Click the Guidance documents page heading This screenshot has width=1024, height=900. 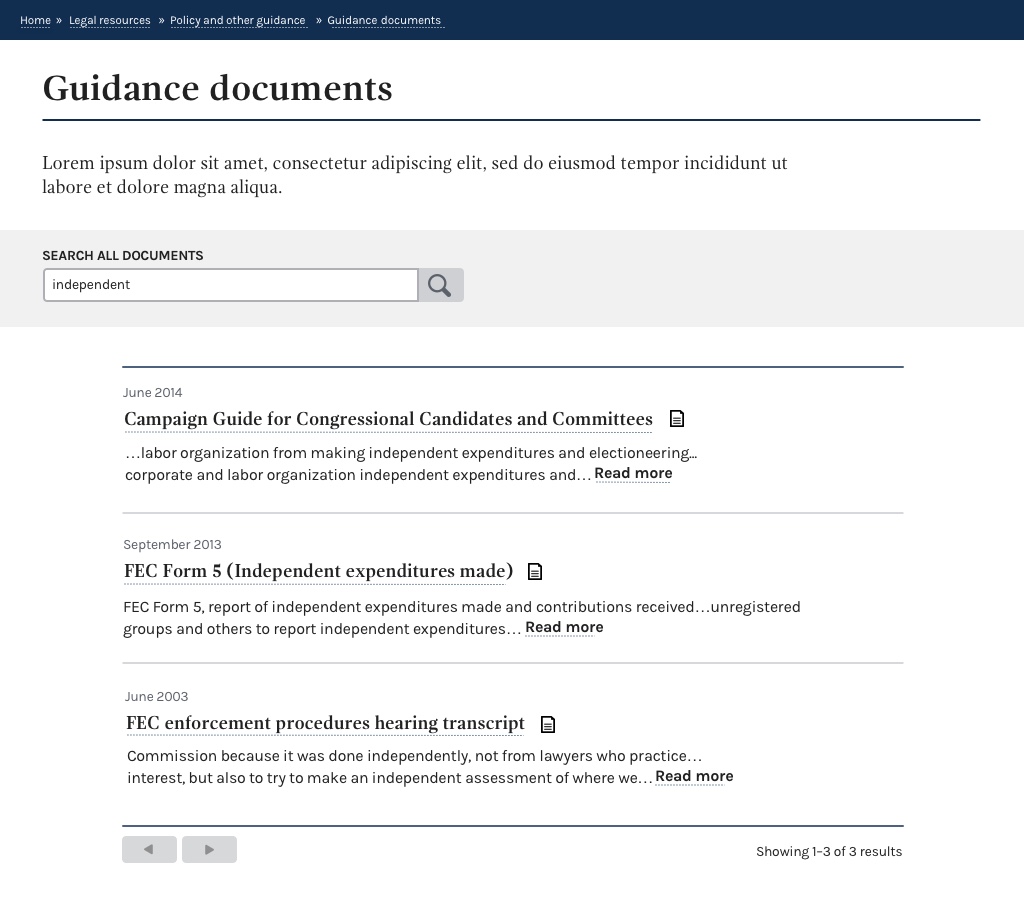[x=217, y=88]
